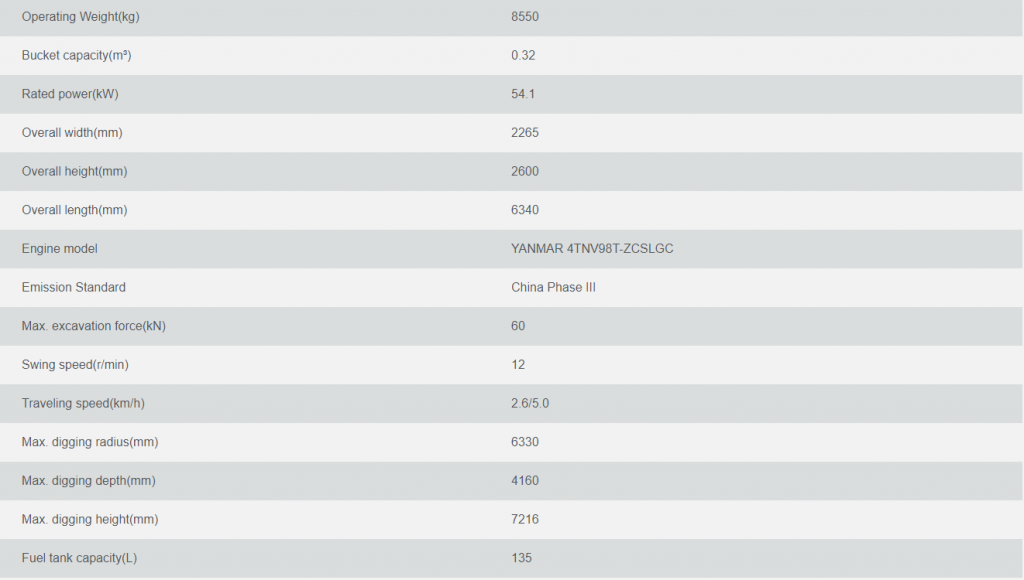Click the Overall height(mm) label
Image resolution: width=1024 pixels, height=580 pixels.
(x=74, y=171)
